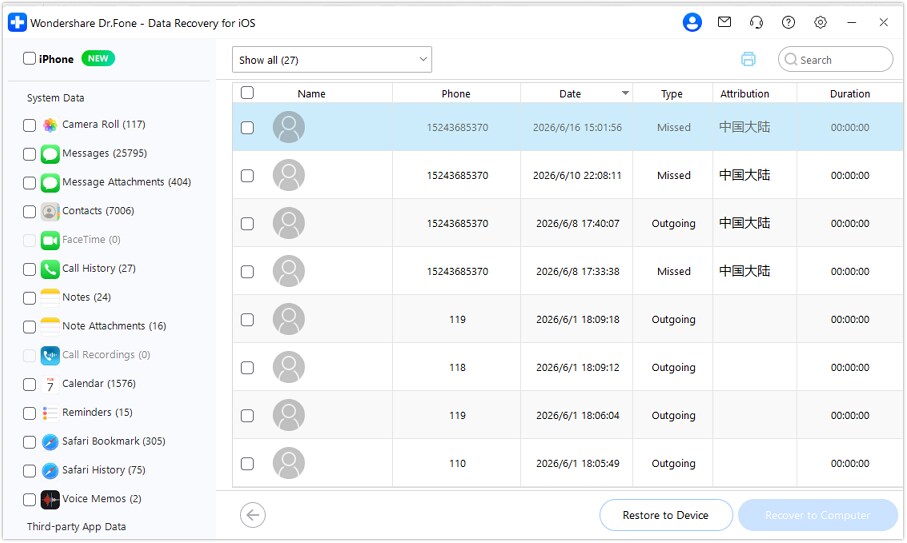Click avatar of the 110 call row
The width and height of the screenshot is (907, 543).
click(289, 463)
